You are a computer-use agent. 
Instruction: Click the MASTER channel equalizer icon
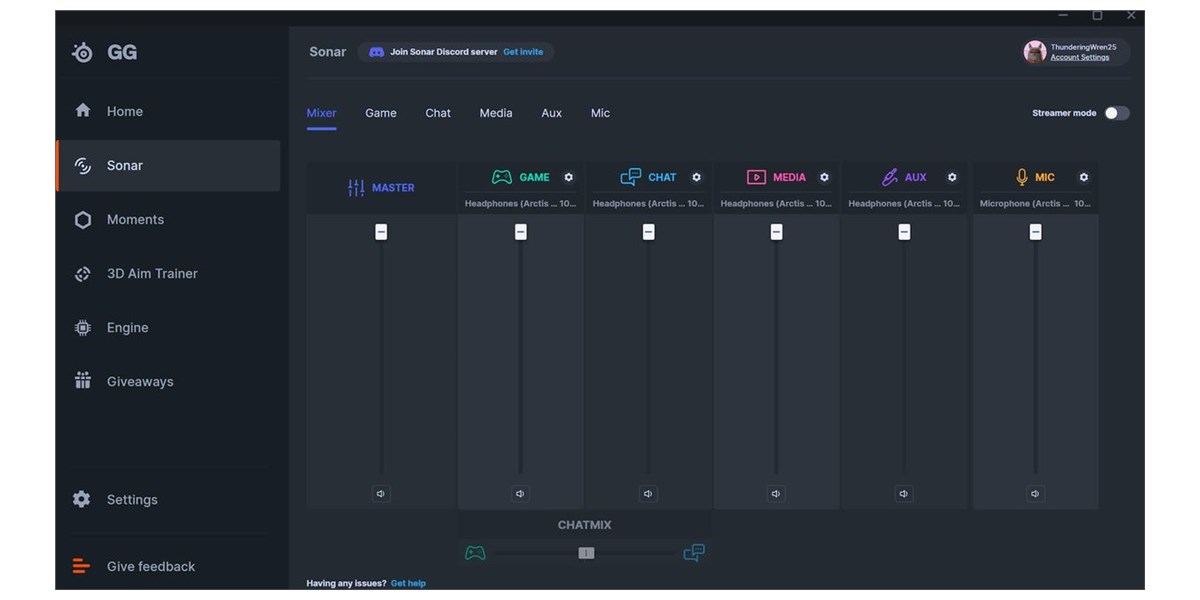356,188
